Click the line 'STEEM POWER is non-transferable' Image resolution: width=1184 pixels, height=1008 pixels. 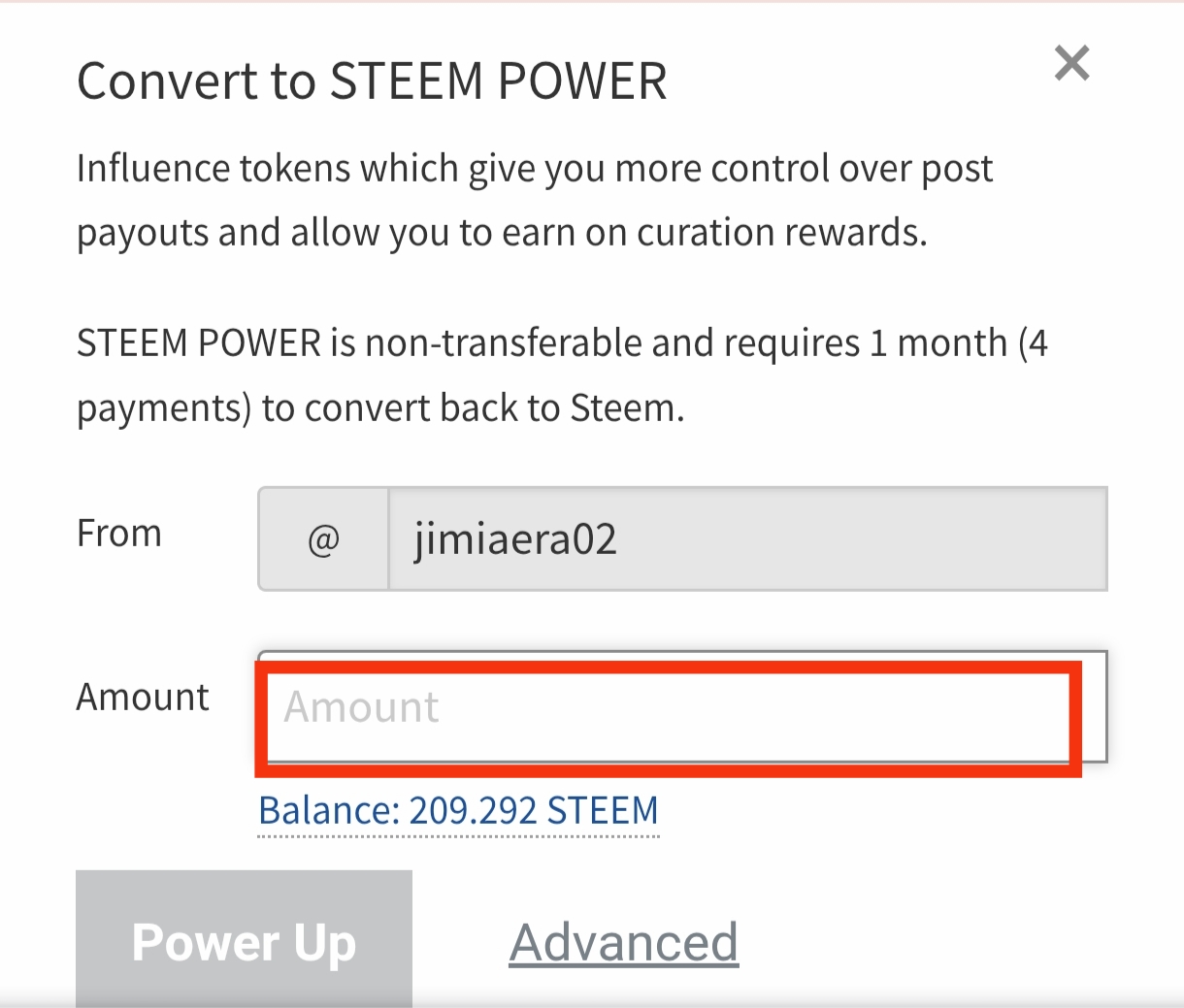coord(562,344)
